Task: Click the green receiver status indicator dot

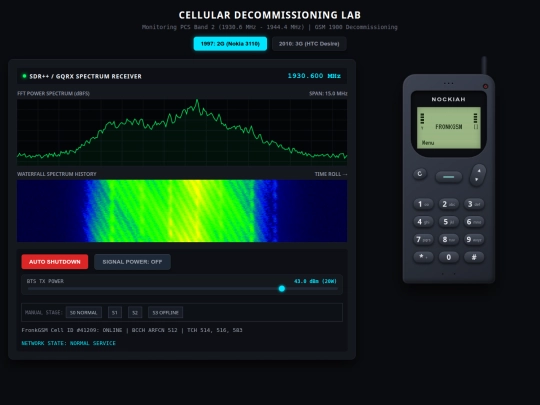Action: [x=24, y=76]
